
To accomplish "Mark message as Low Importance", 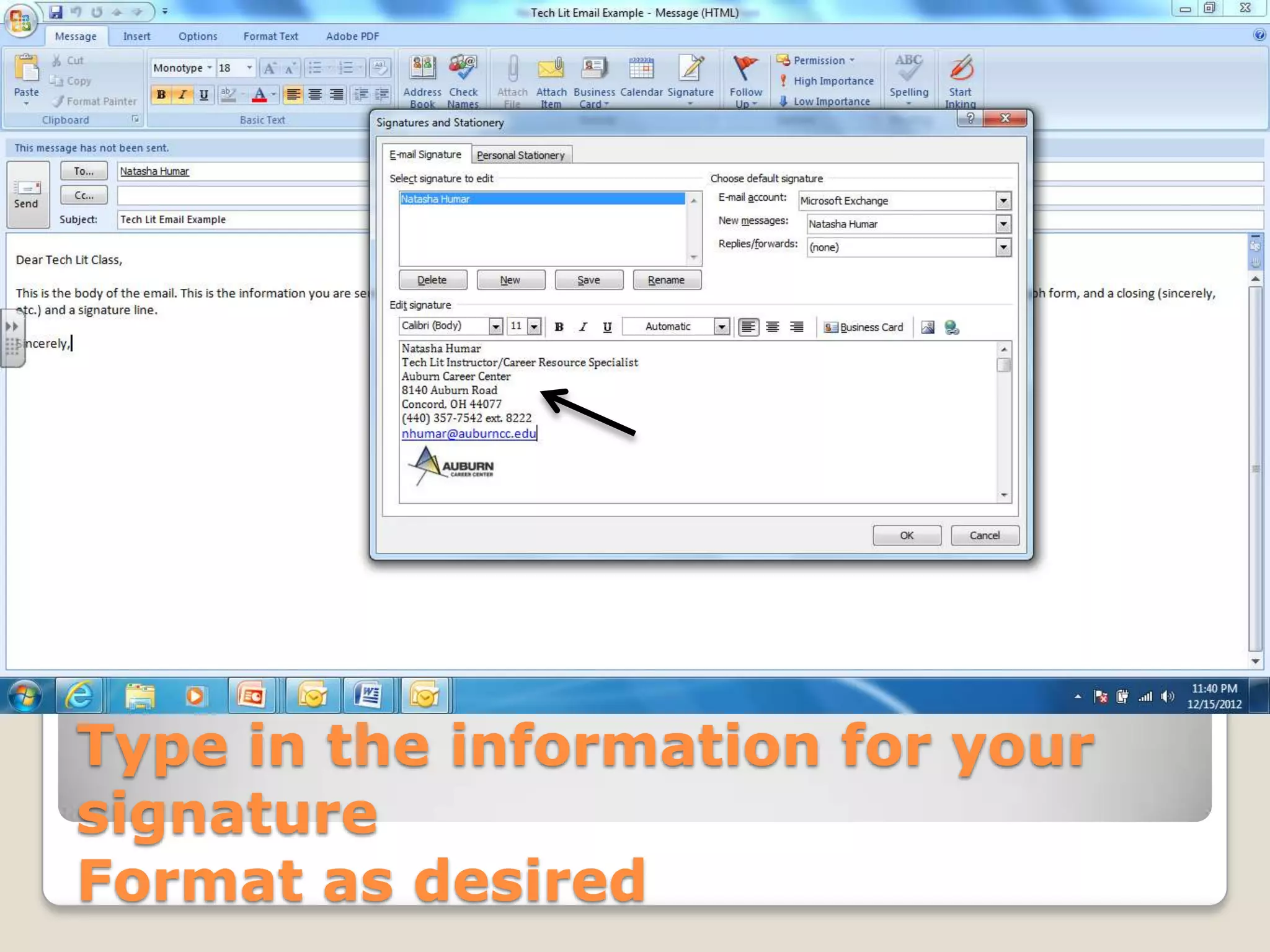I will [x=824, y=101].
